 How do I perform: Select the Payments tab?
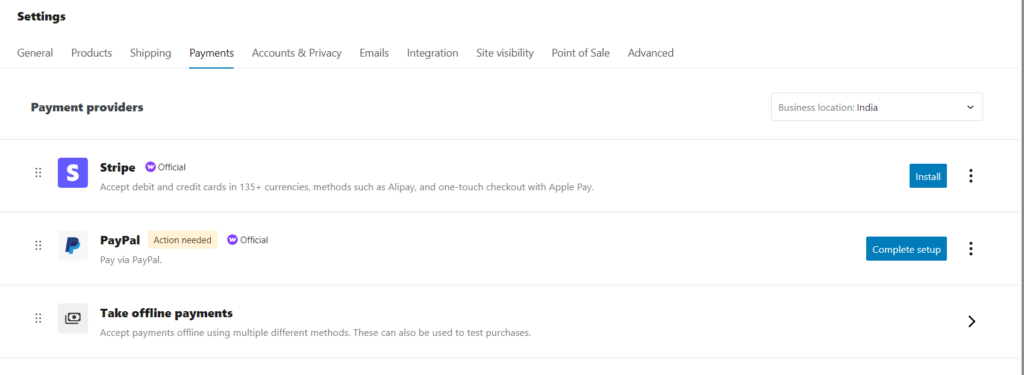tap(212, 53)
